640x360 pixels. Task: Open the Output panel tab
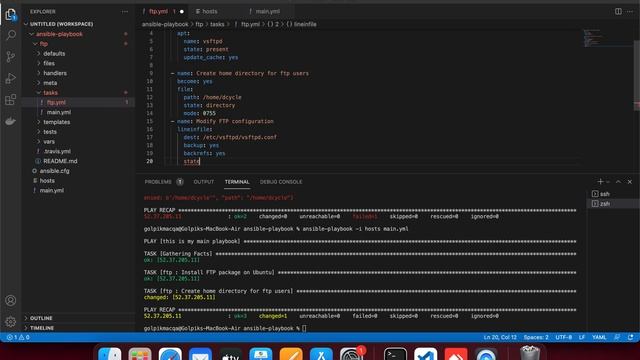click(x=204, y=182)
